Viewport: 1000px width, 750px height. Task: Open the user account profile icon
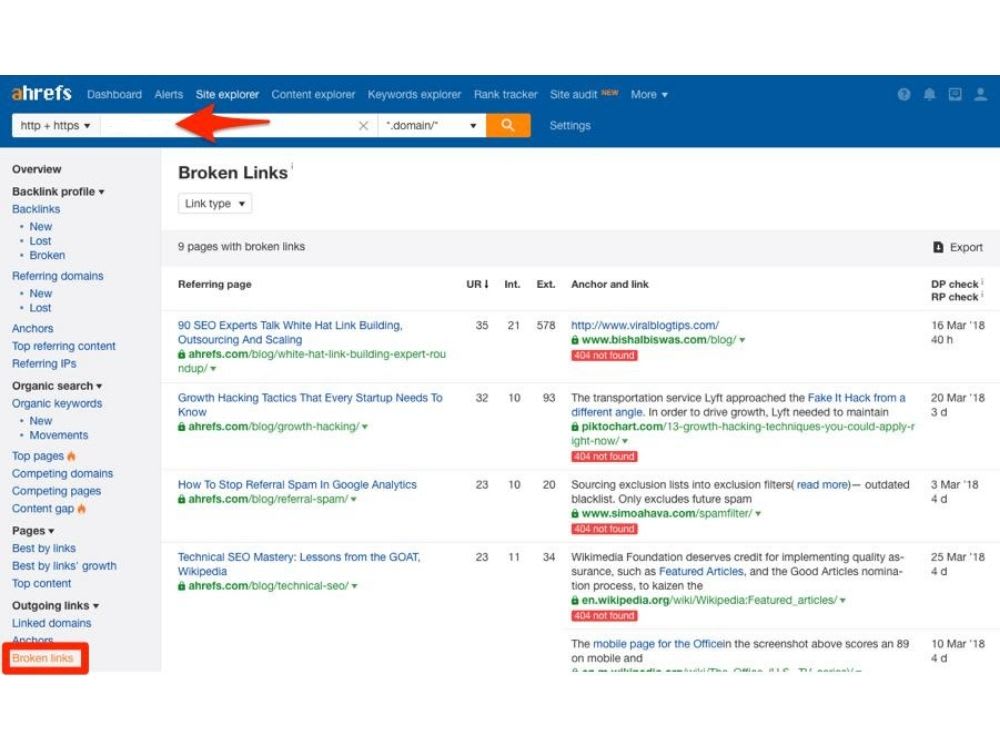980,94
